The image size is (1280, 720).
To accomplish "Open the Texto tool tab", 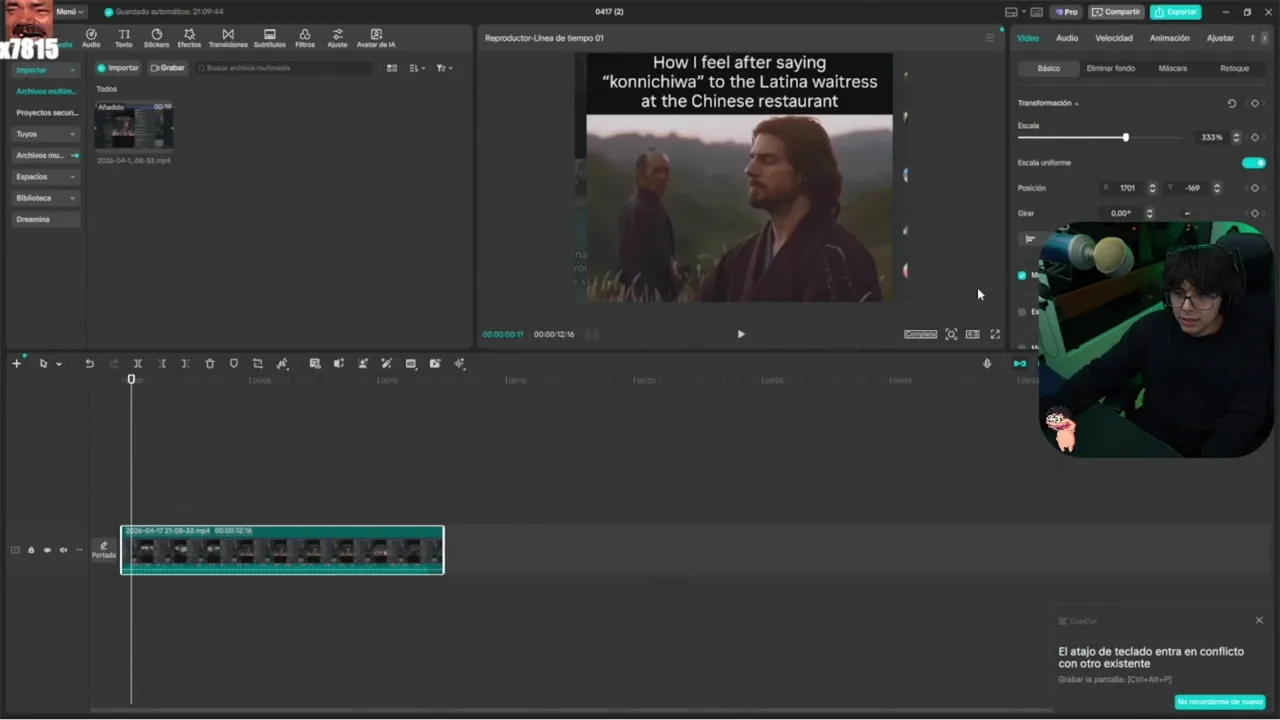I will pos(123,38).
